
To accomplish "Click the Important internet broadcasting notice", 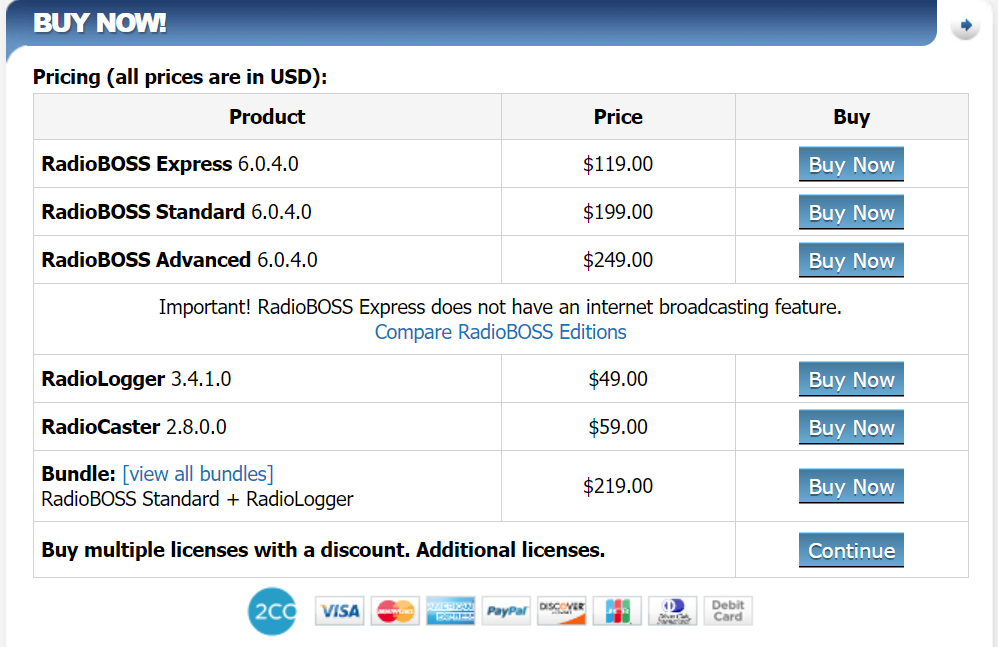I will (500, 307).
